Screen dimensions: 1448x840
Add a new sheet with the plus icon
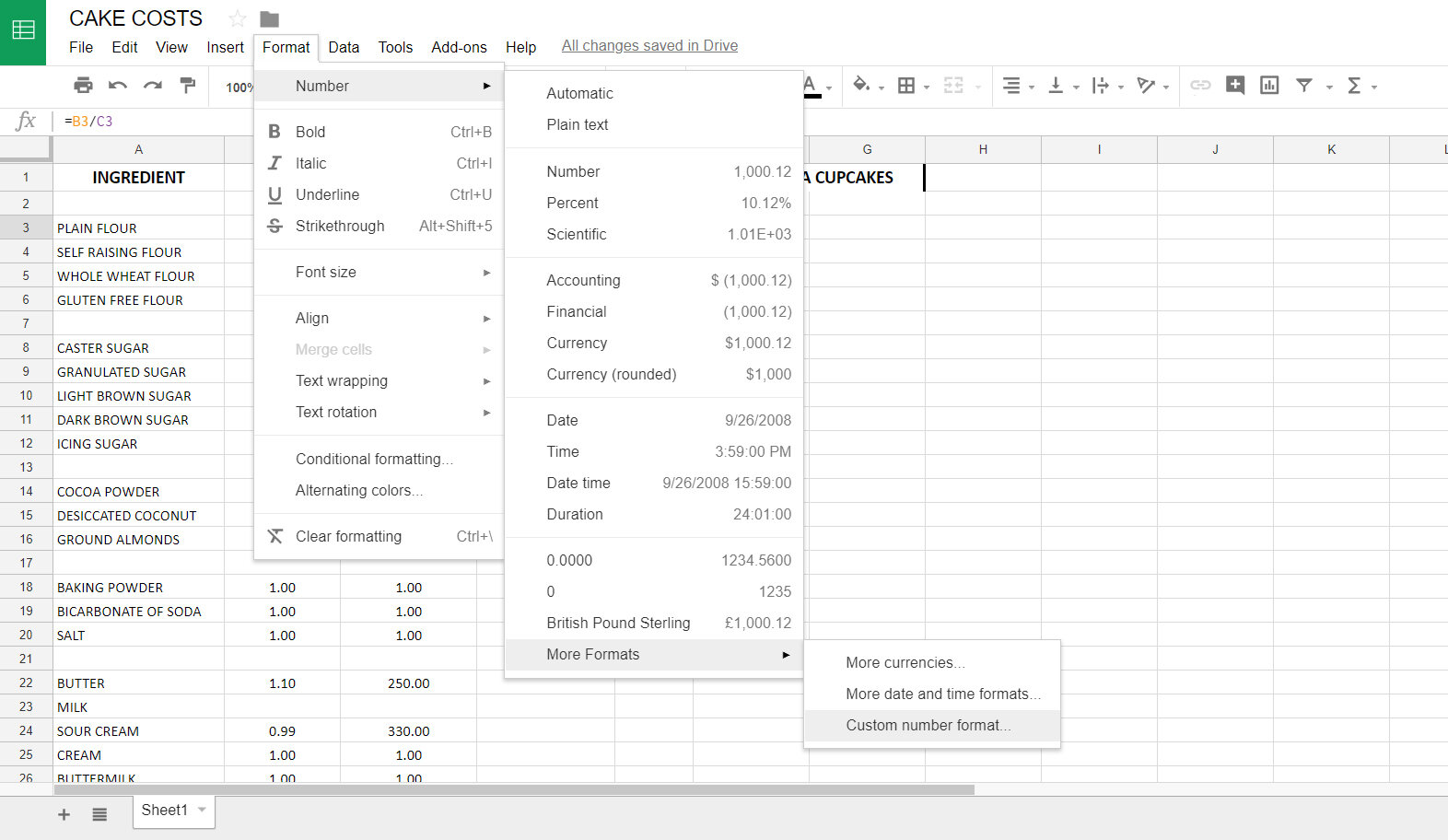pos(64,814)
